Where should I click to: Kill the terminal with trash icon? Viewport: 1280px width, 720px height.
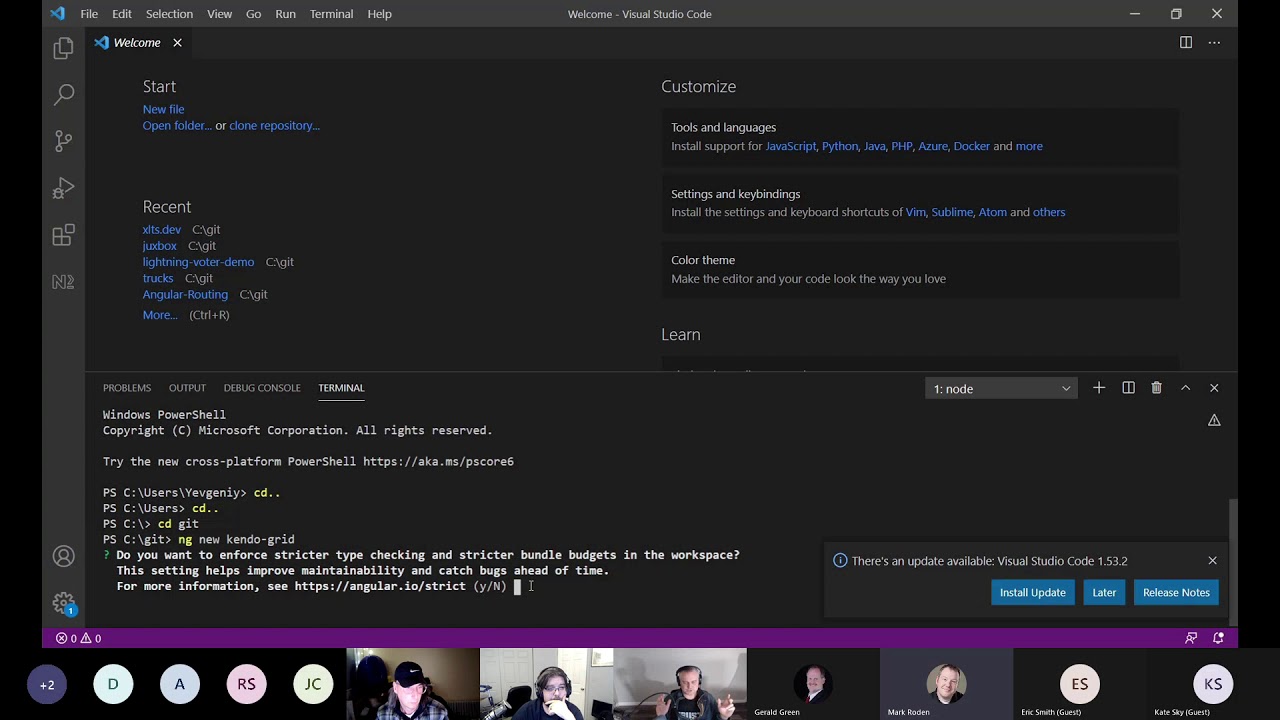[1156, 388]
